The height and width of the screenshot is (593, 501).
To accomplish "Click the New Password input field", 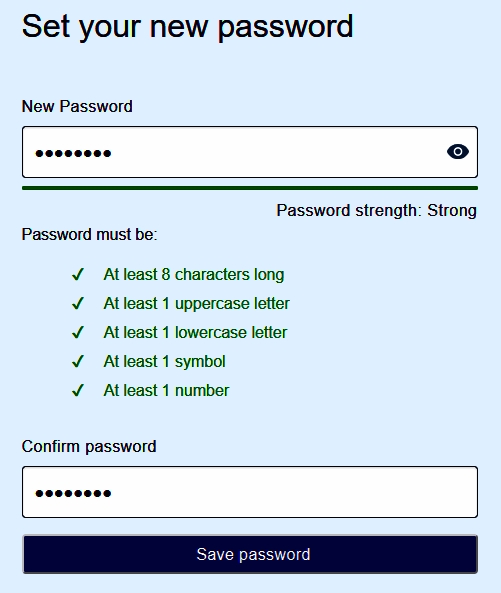I will click(250, 152).
